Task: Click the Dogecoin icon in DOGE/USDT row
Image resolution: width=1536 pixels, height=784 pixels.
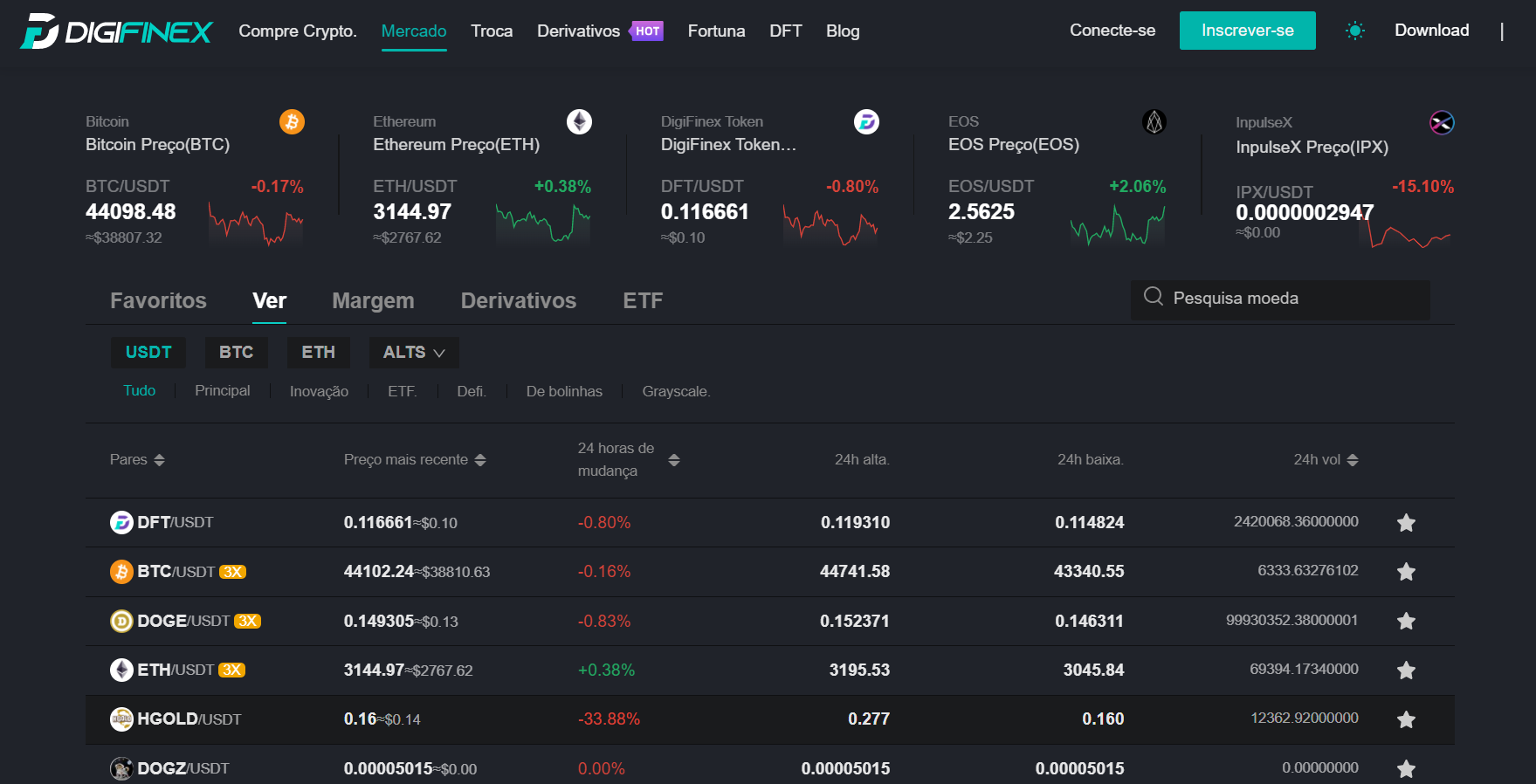Action: (121, 621)
